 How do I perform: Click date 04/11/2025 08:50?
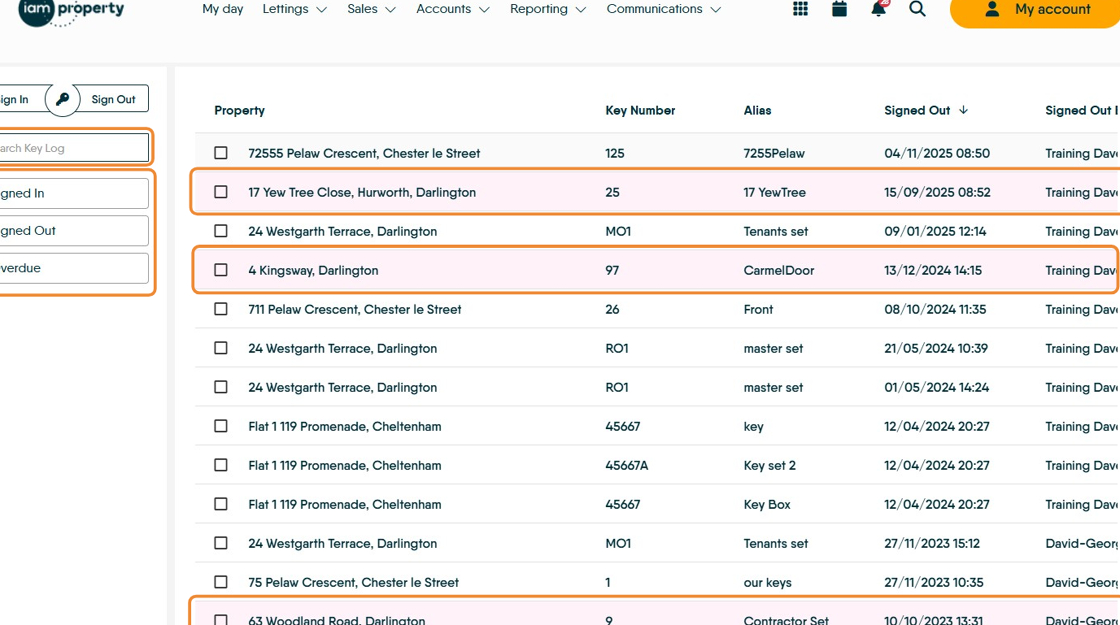coord(936,153)
